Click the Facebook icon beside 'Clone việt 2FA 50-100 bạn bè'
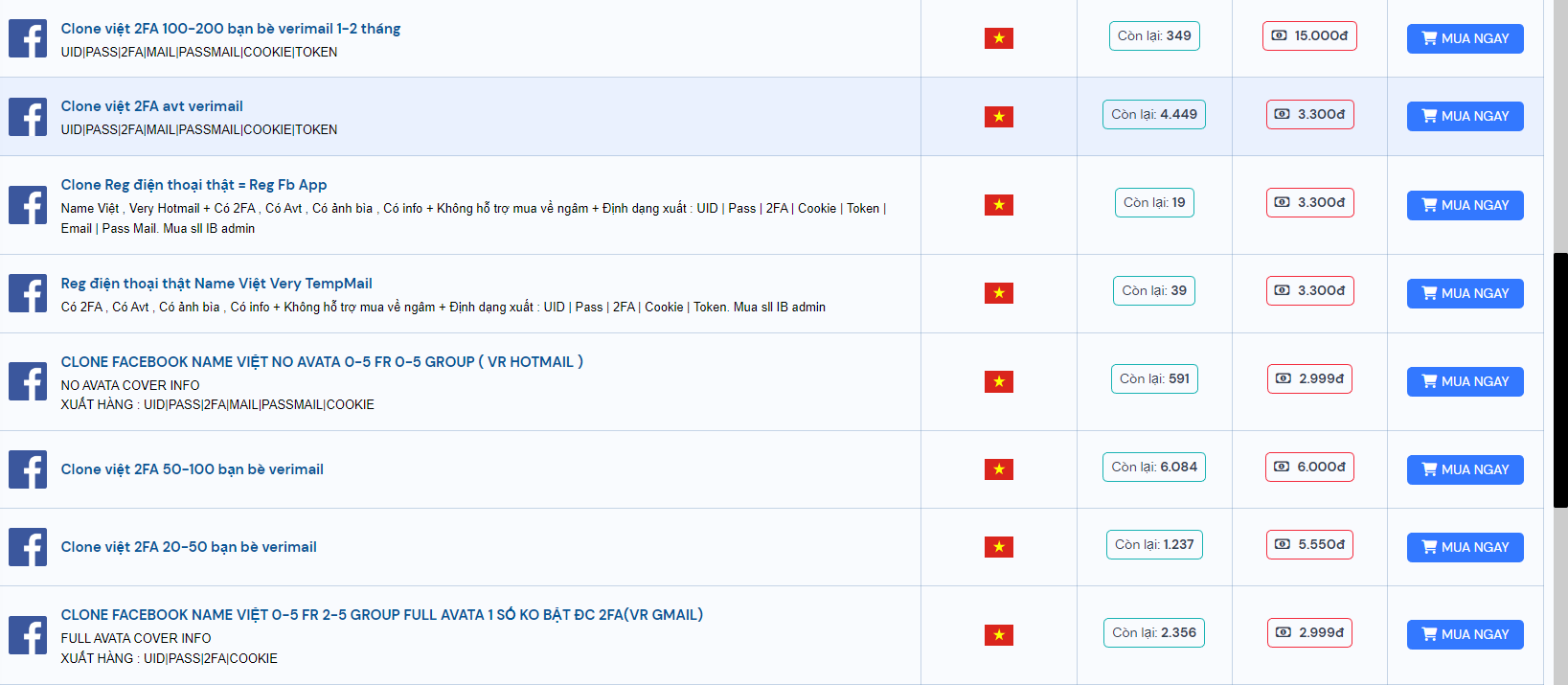This screenshot has height=685, width=1568. click(x=28, y=469)
